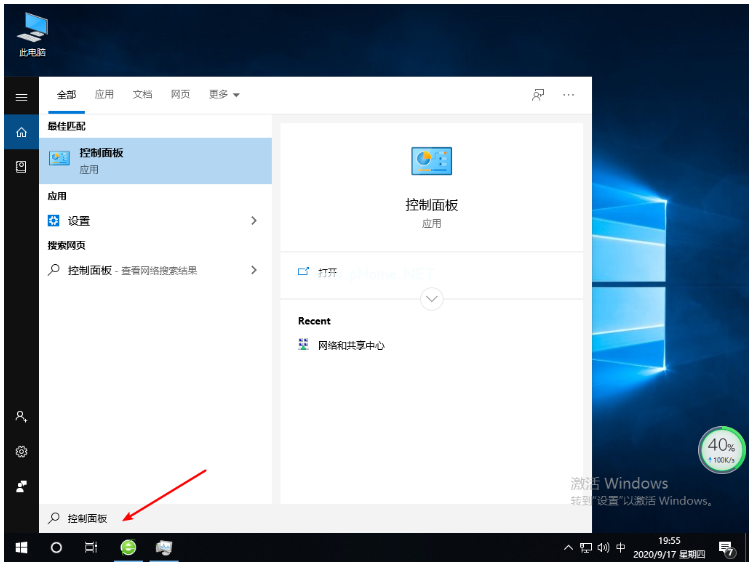Screen dimensions: 756x566
Task: Open the 此电脑 desktop icon
Action: coord(32,33)
